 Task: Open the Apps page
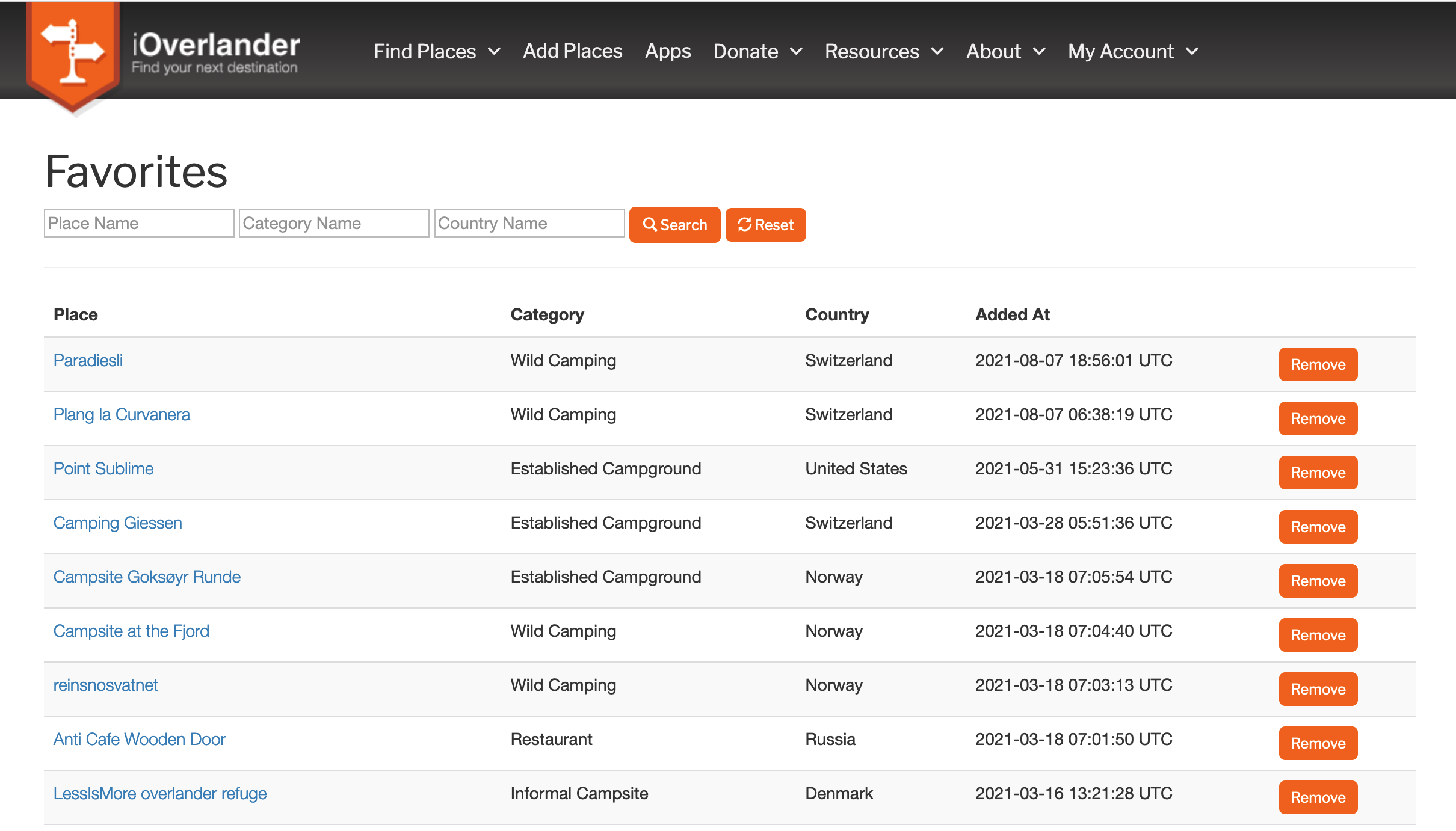[x=668, y=51]
